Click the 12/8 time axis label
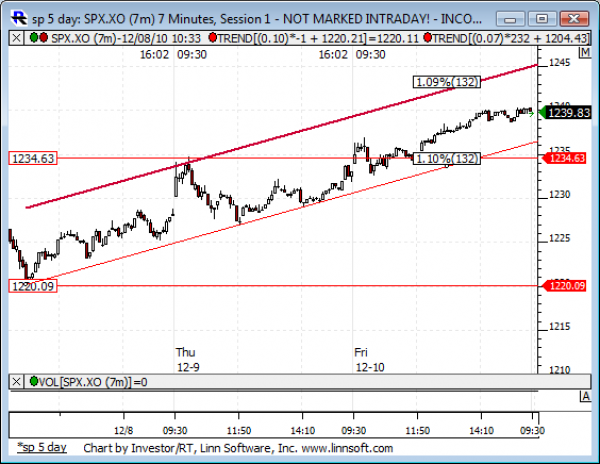This screenshot has width=600, height=464. click(123, 431)
